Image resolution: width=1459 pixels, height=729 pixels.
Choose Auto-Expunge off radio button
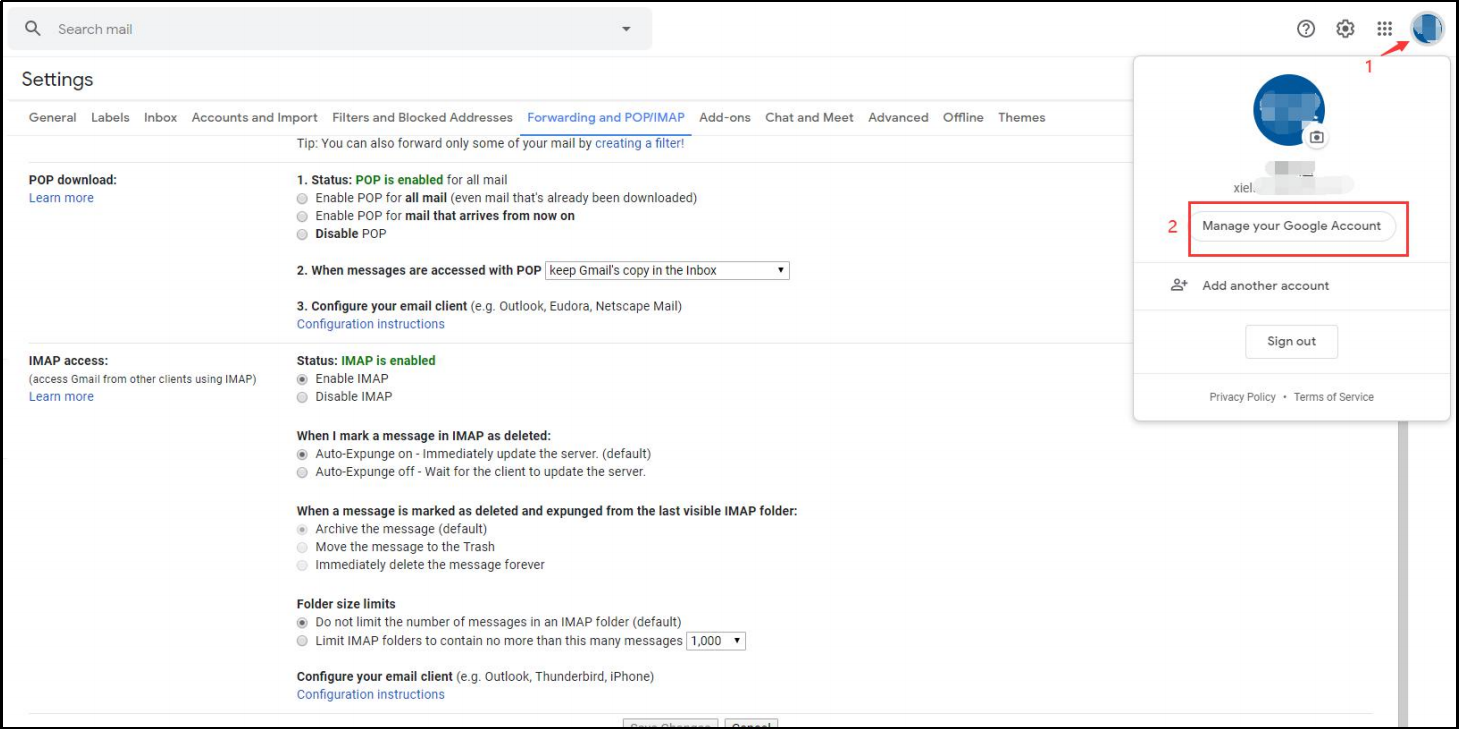(x=302, y=472)
